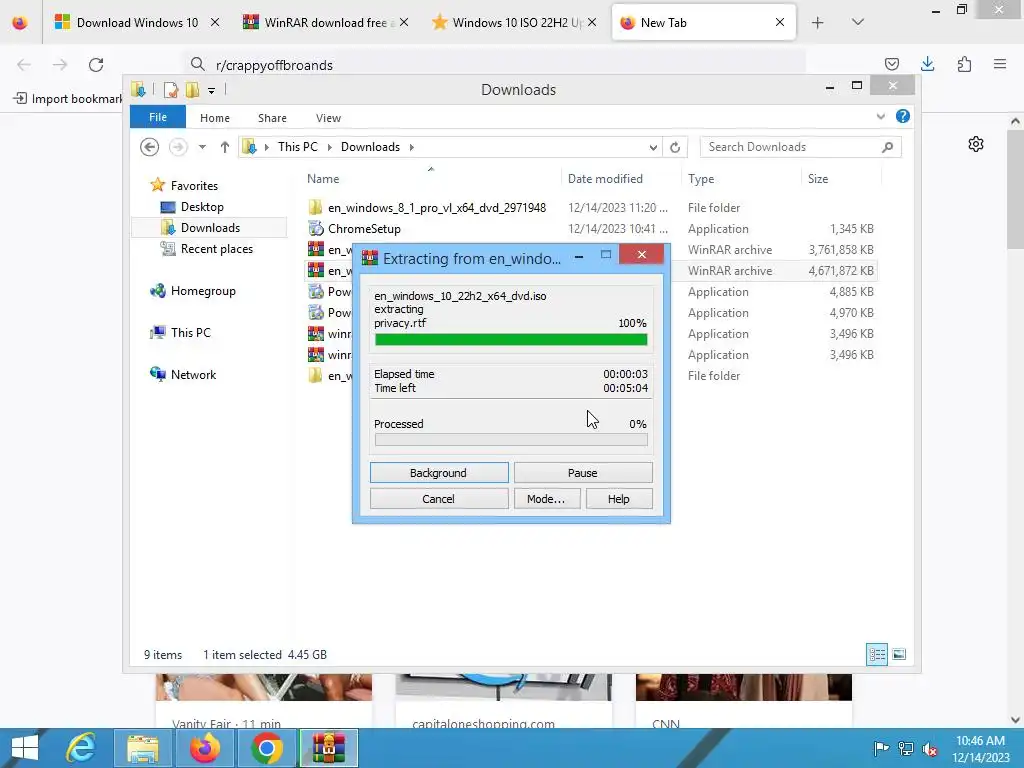Open Explorer help question mark icon

coord(903,116)
